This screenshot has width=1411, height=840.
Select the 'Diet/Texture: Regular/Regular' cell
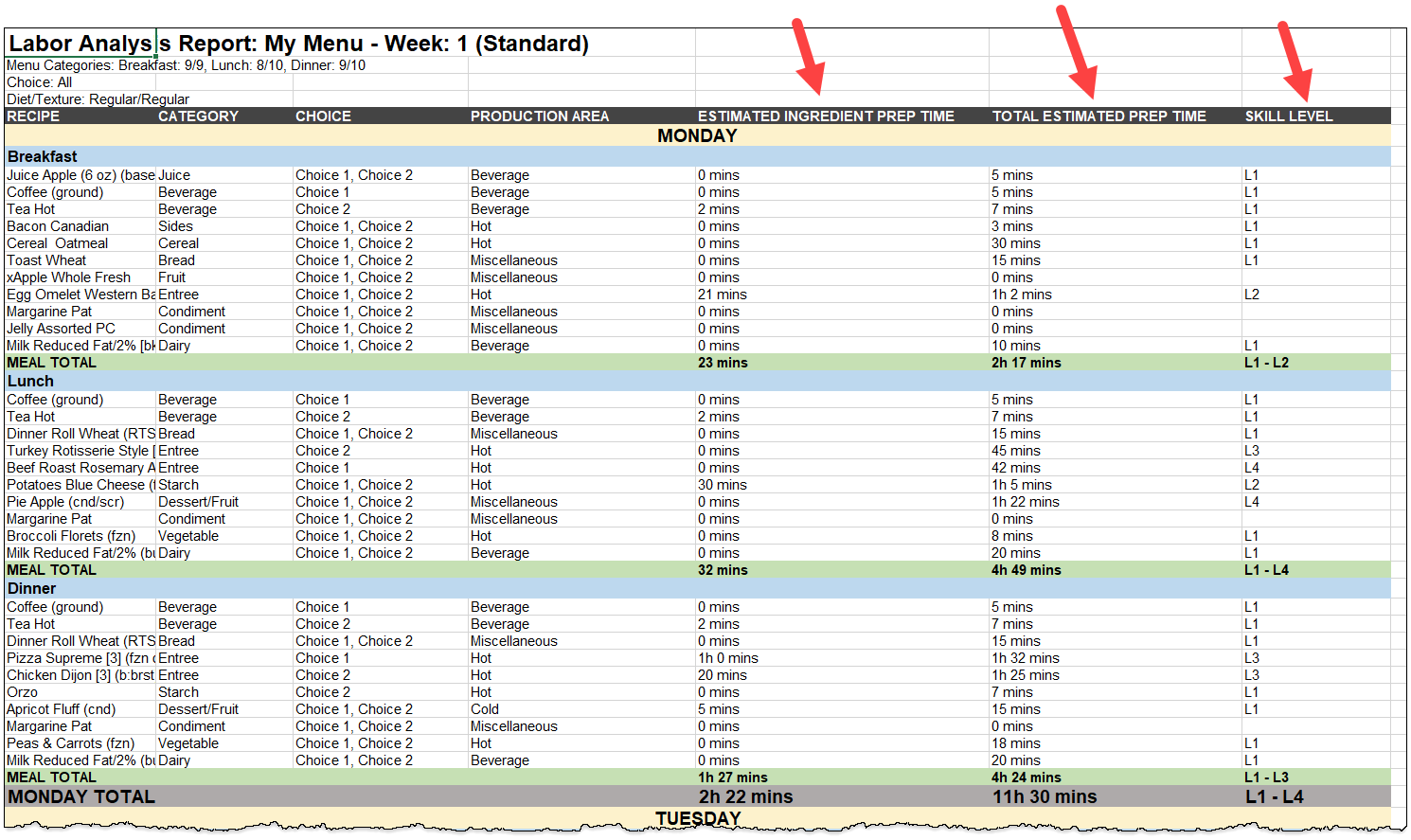[98, 99]
